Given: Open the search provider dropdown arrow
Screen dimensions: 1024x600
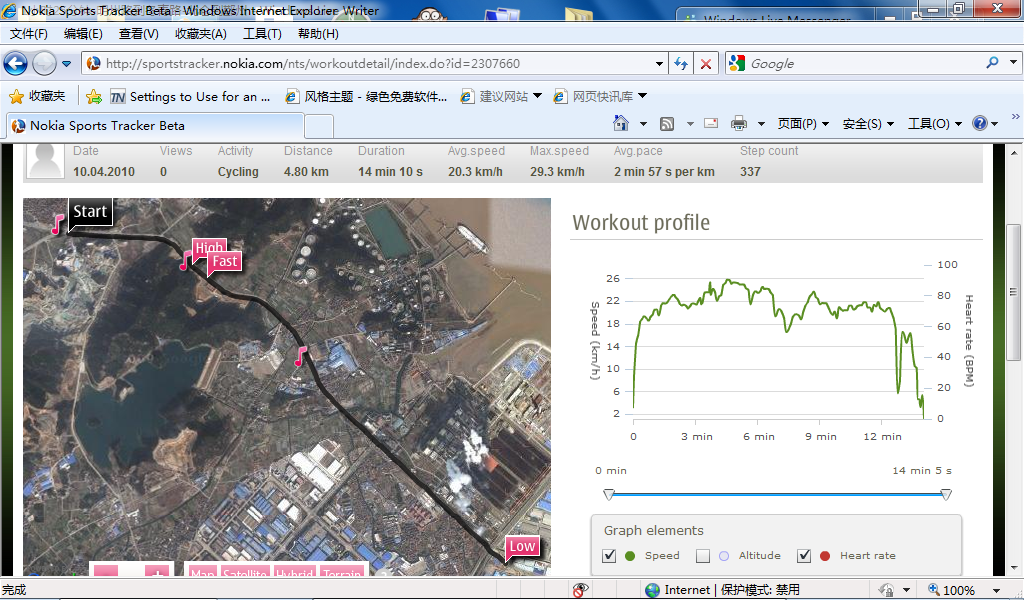Looking at the screenshot, I should (x=1013, y=63).
